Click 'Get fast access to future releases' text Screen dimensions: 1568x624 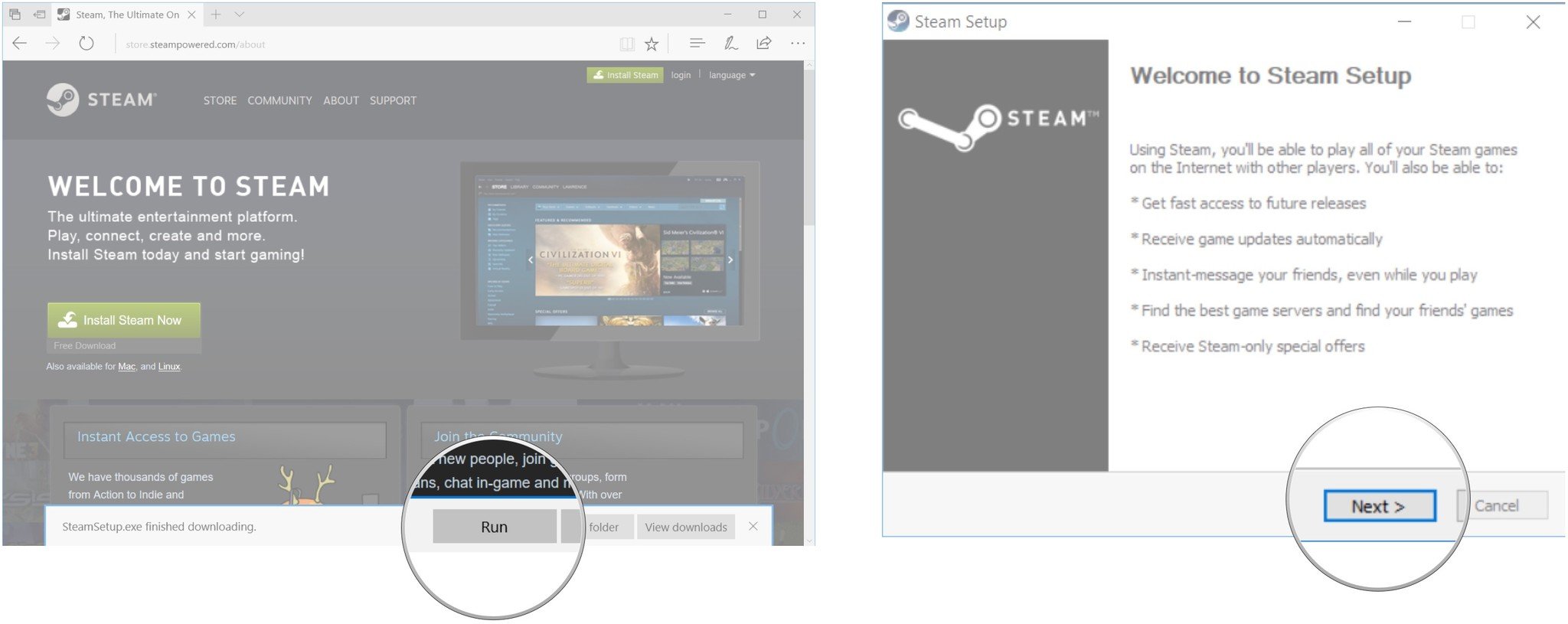point(1254,203)
